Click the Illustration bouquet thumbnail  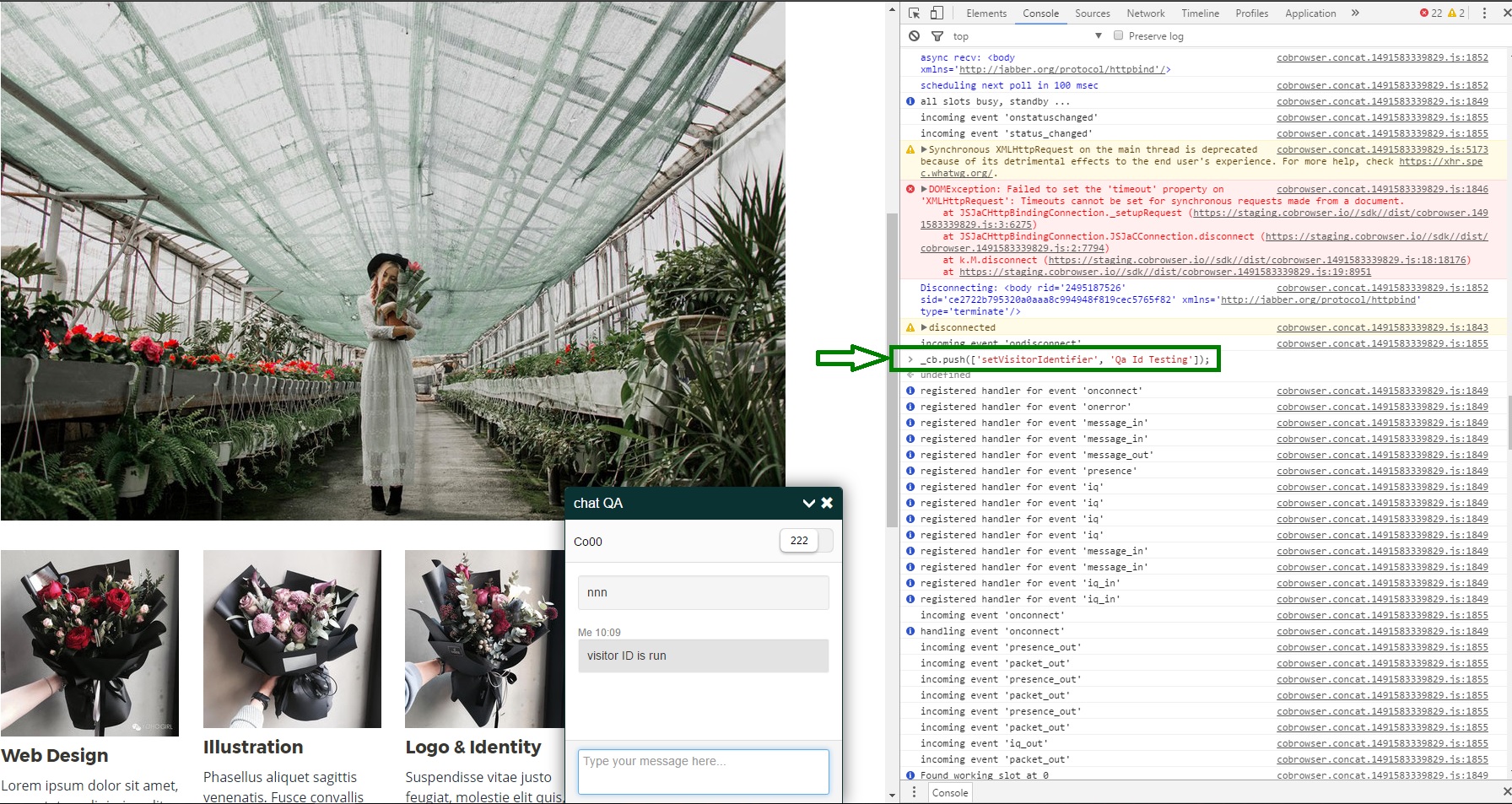click(x=292, y=639)
